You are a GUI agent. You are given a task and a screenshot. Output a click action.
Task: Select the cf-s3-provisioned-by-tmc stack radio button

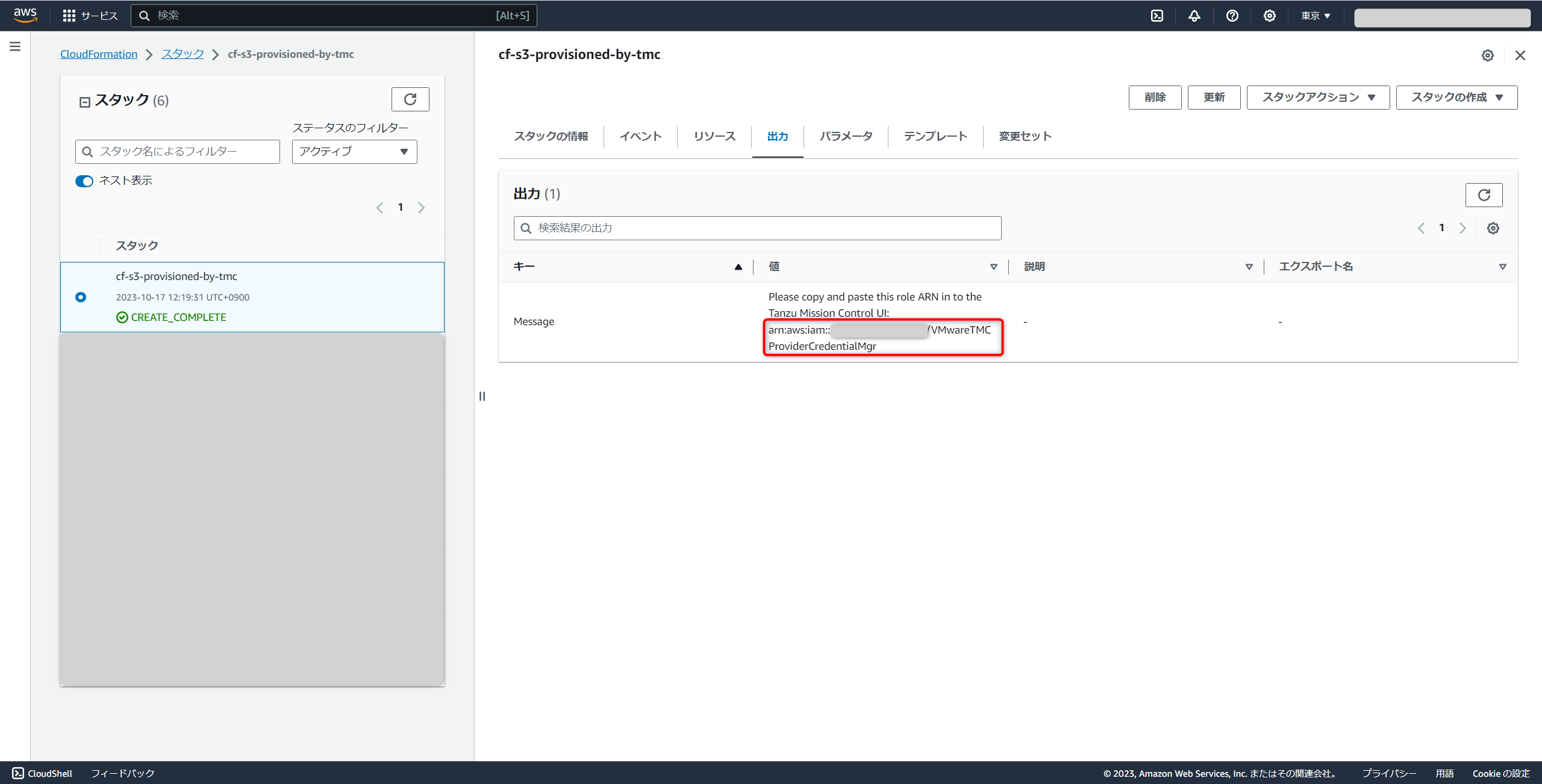point(81,297)
